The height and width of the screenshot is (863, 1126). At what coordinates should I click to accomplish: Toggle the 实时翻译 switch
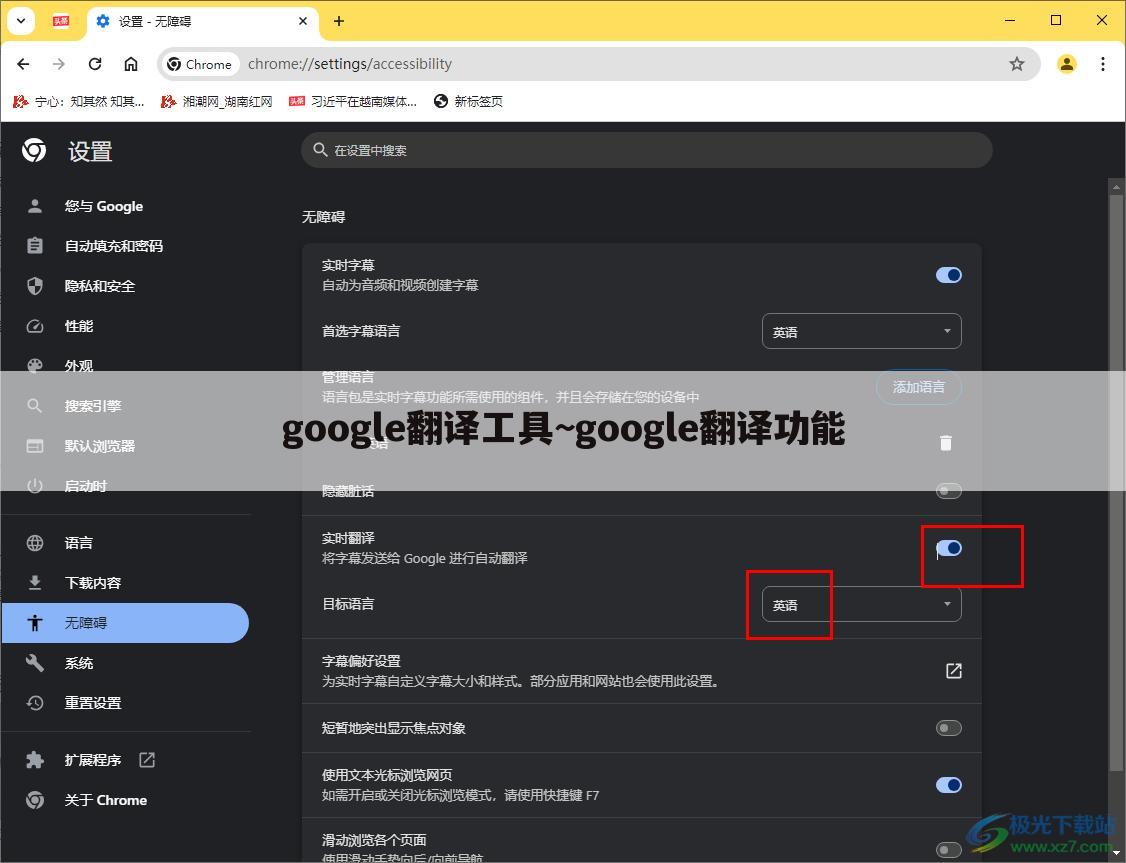click(x=949, y=549)
